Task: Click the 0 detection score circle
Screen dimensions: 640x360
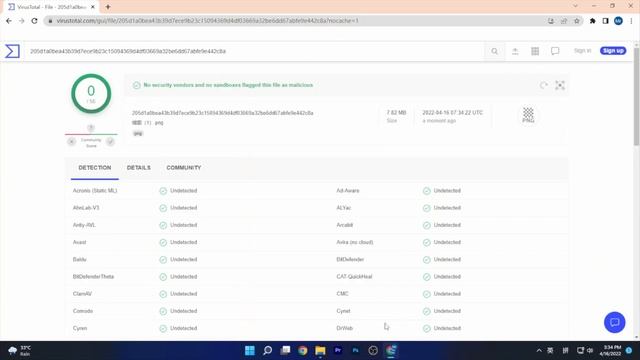Action: 91,93
